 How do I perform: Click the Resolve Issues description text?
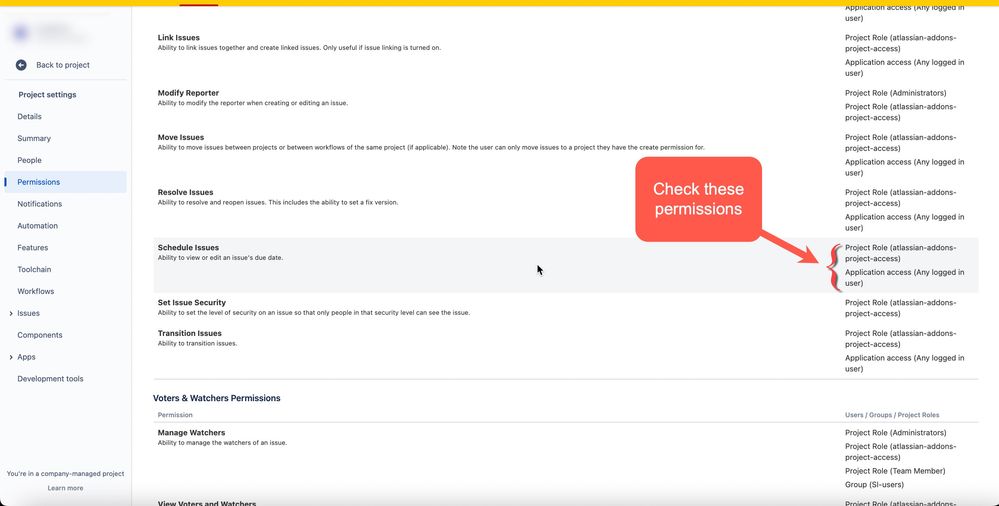click(x=278, y=203)
